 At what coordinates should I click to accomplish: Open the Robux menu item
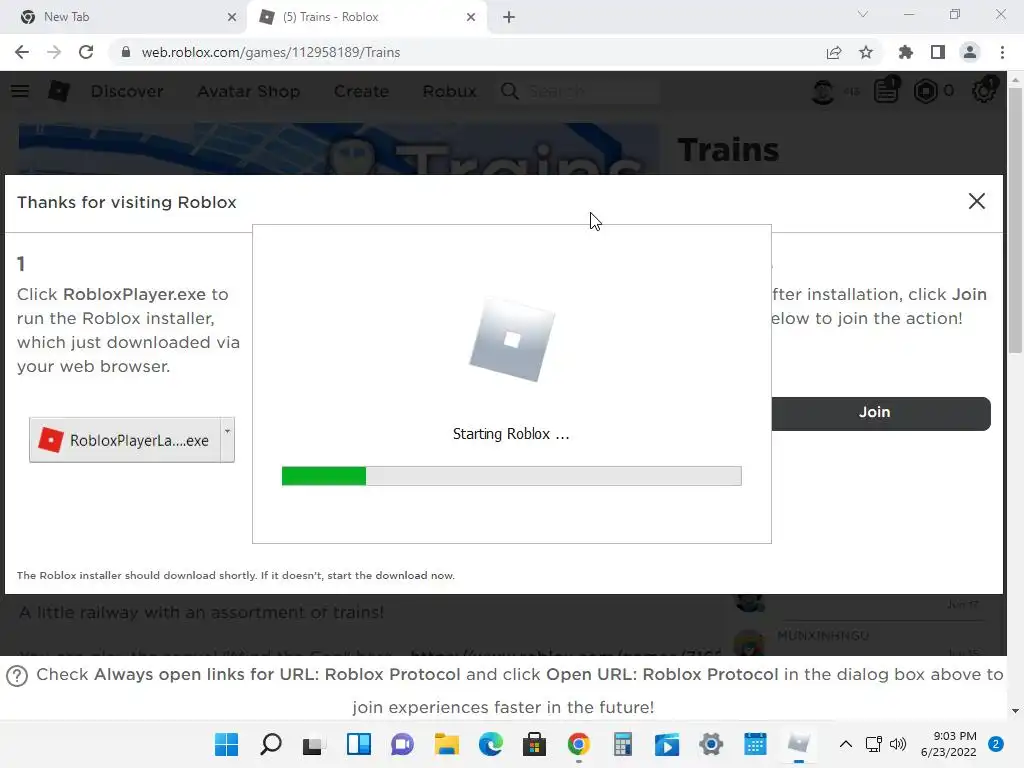tap(449, 91)
